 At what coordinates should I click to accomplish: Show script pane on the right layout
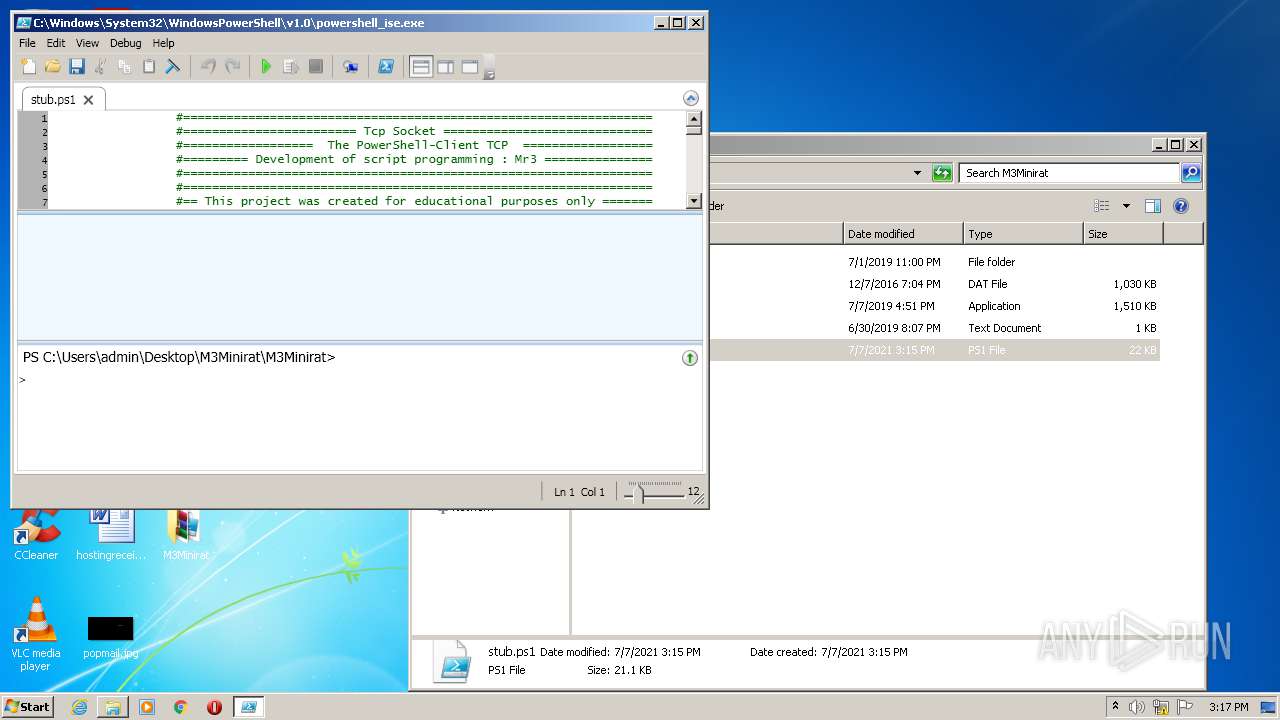pyautogui.click(x=445, y=67)
